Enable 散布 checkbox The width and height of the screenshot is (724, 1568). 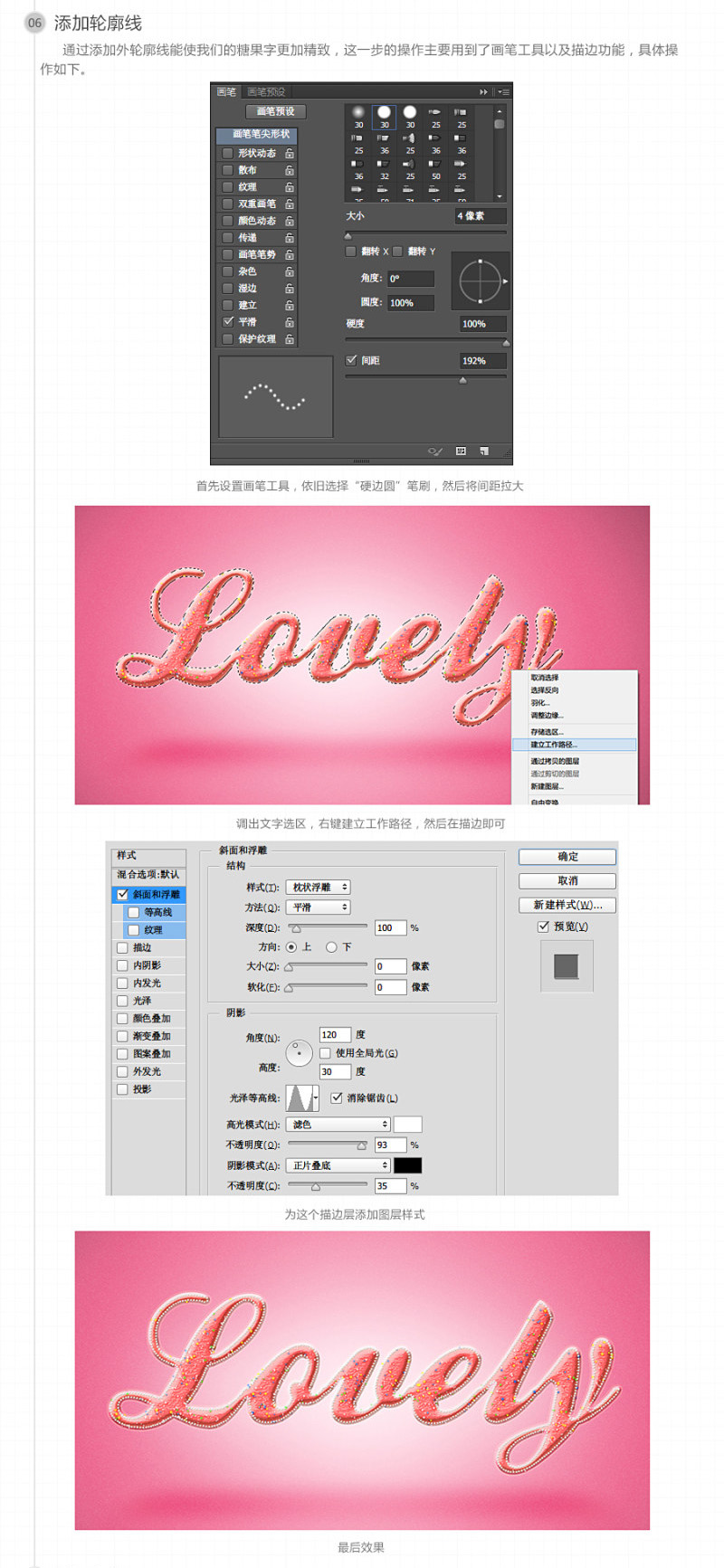(227, 170)
